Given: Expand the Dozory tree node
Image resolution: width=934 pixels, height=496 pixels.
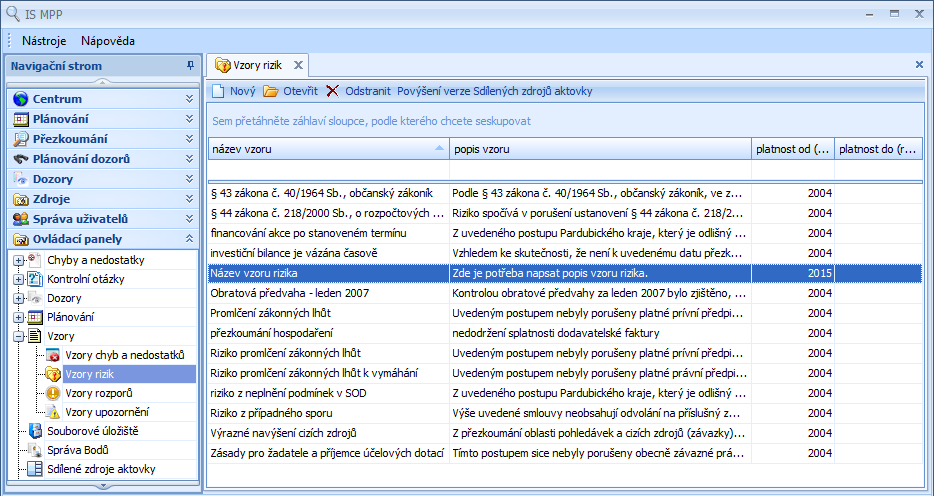Looking at the screenshot, I should point(18,298).
